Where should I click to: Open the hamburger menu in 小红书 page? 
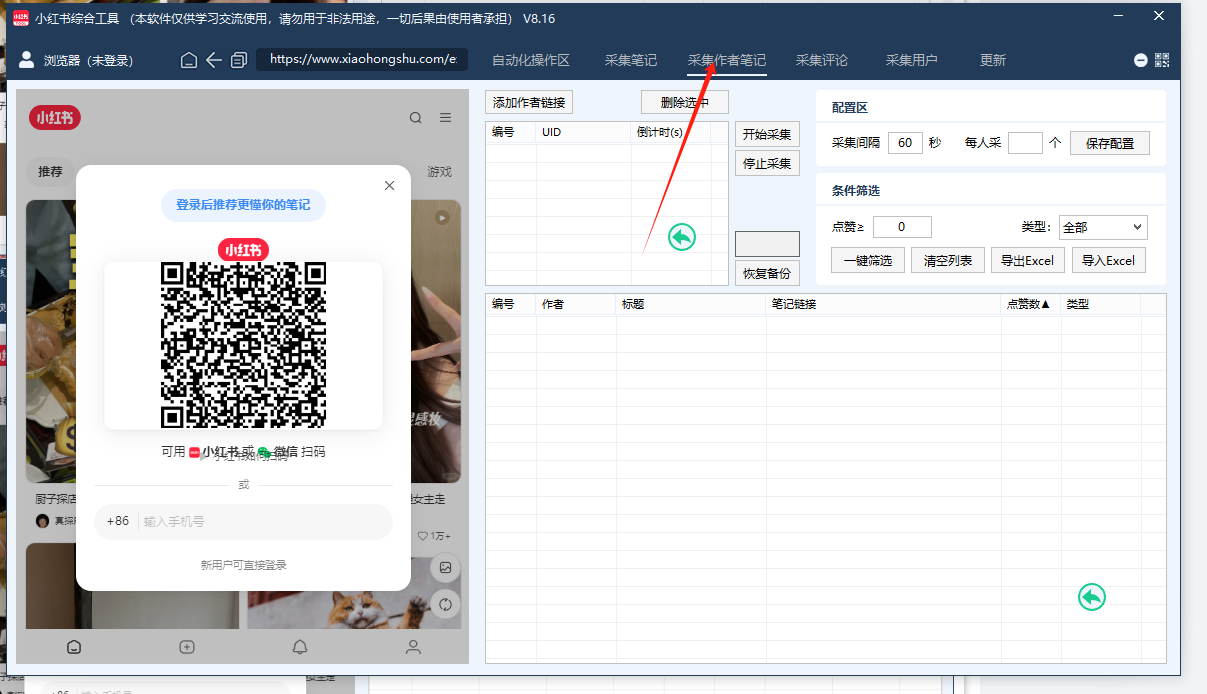click(x=445, y=118)
